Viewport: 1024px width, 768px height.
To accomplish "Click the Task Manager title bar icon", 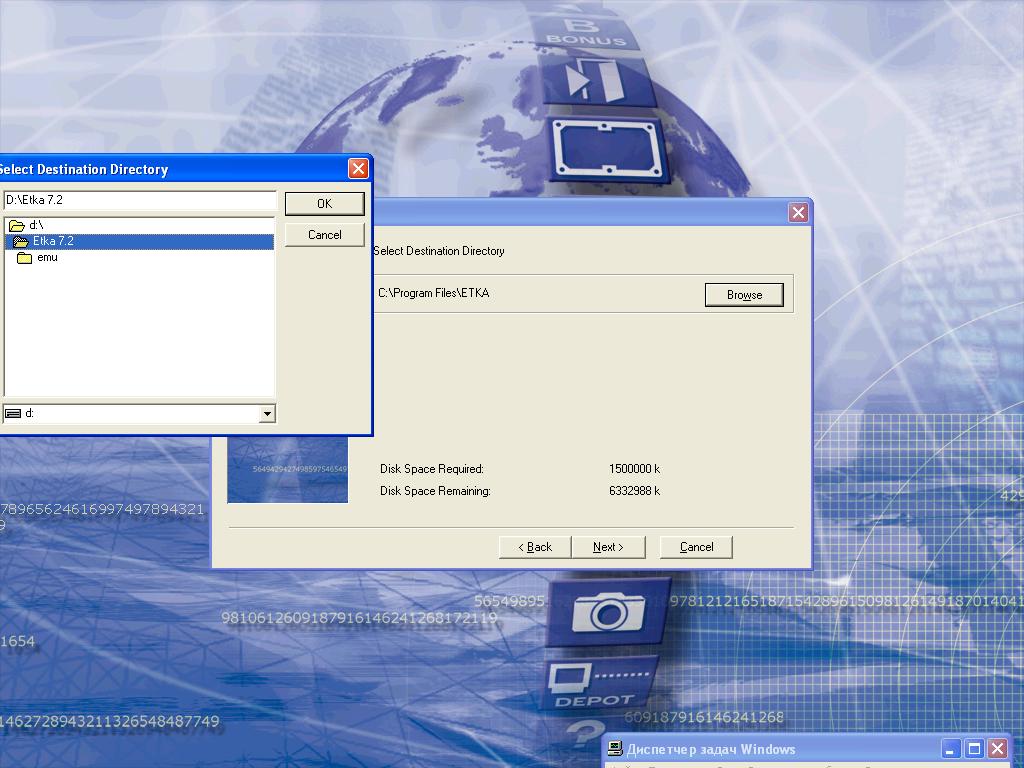I will tap(616, 749).
